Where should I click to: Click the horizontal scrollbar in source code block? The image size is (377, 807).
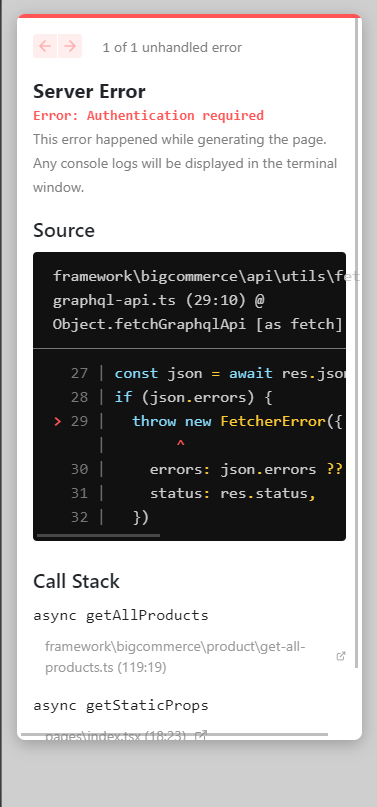pyautogui.click(x=98, y=535)
